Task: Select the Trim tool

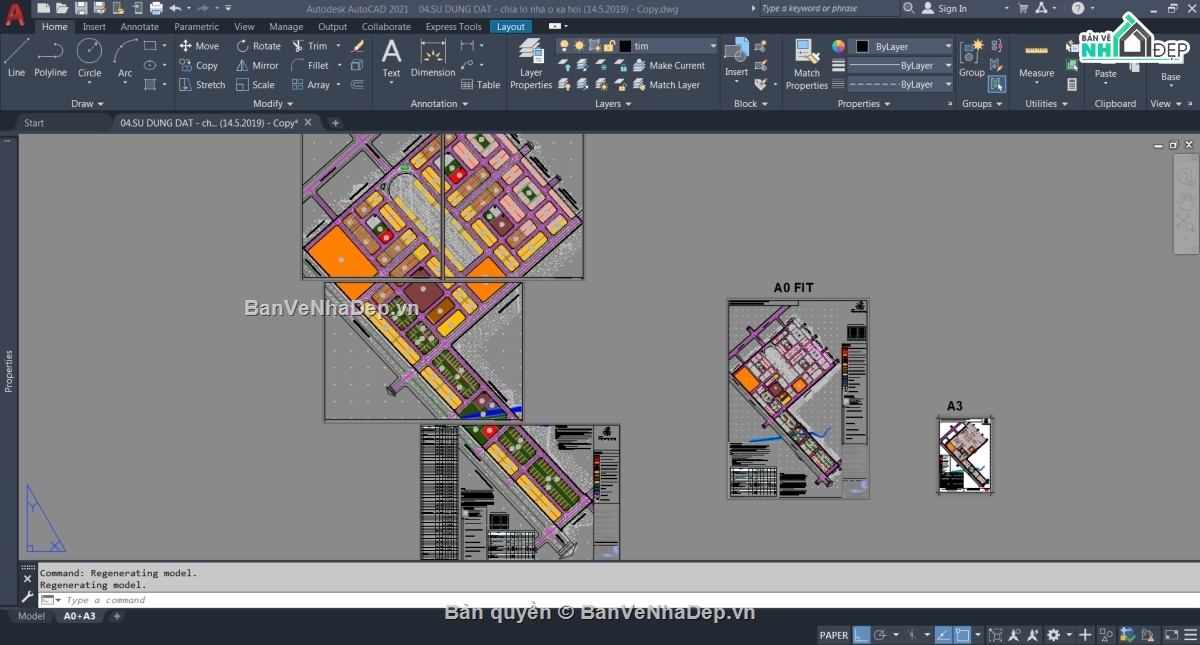Action: click(313, 45)
